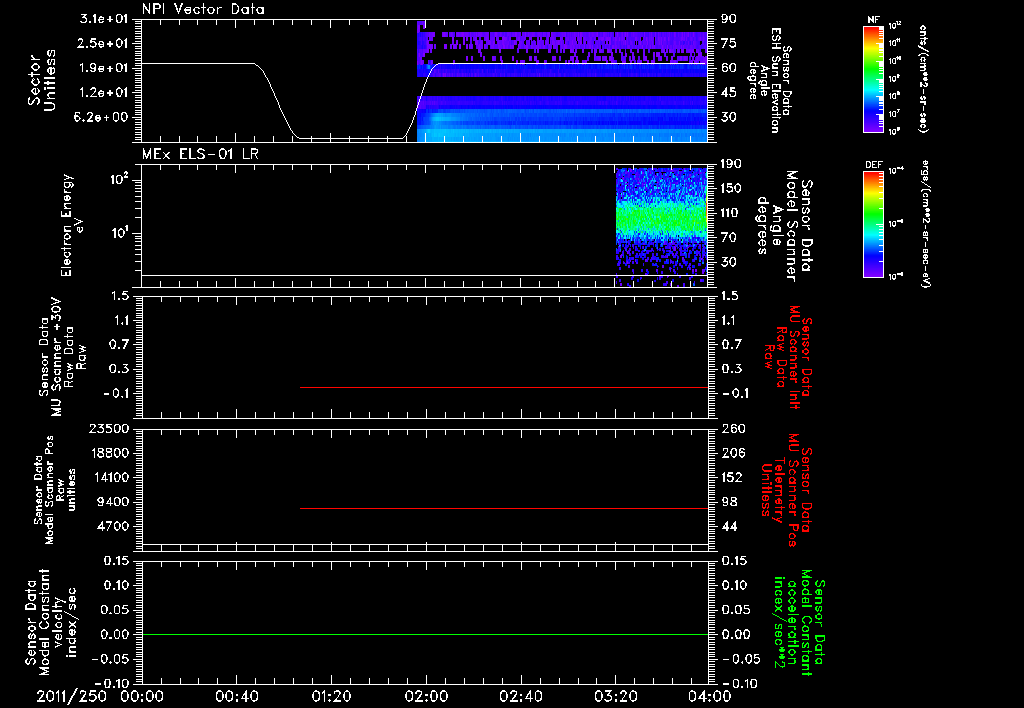The width and height of the screenshot is (1024, 708).
Task: Click the 75 sun elevation axis value
Action: click(729, 43)
